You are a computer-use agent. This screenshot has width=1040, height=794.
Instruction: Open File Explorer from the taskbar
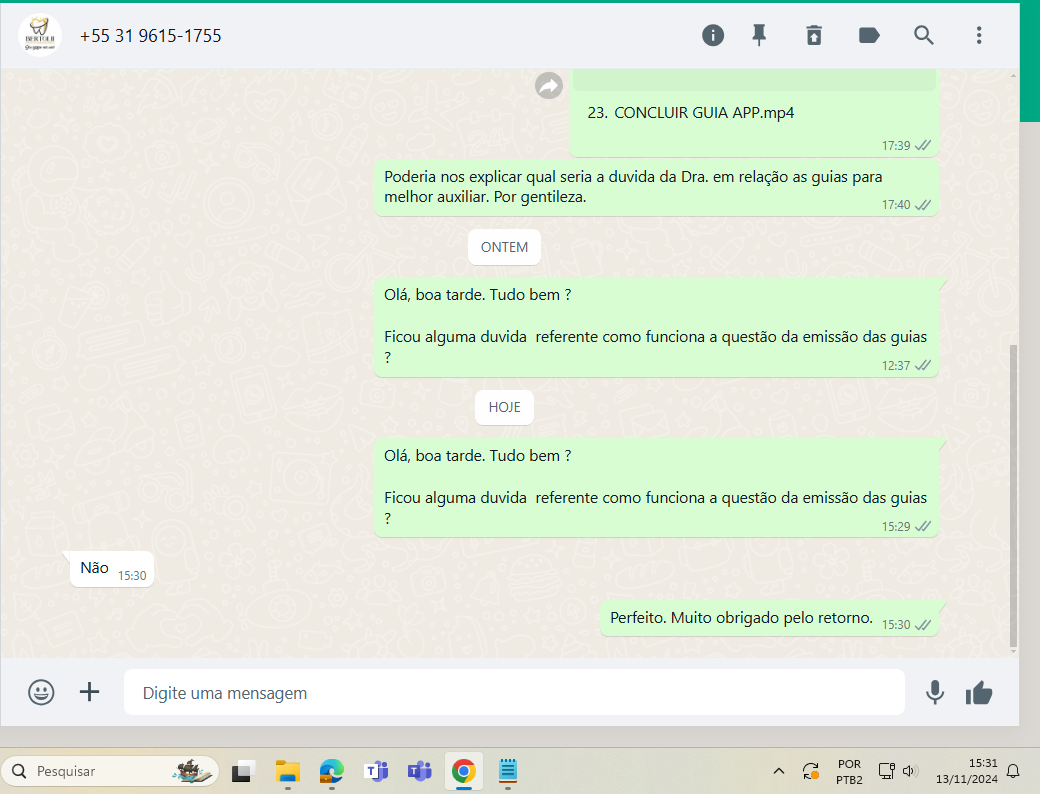pyautogui.click(x=288, y=771)
